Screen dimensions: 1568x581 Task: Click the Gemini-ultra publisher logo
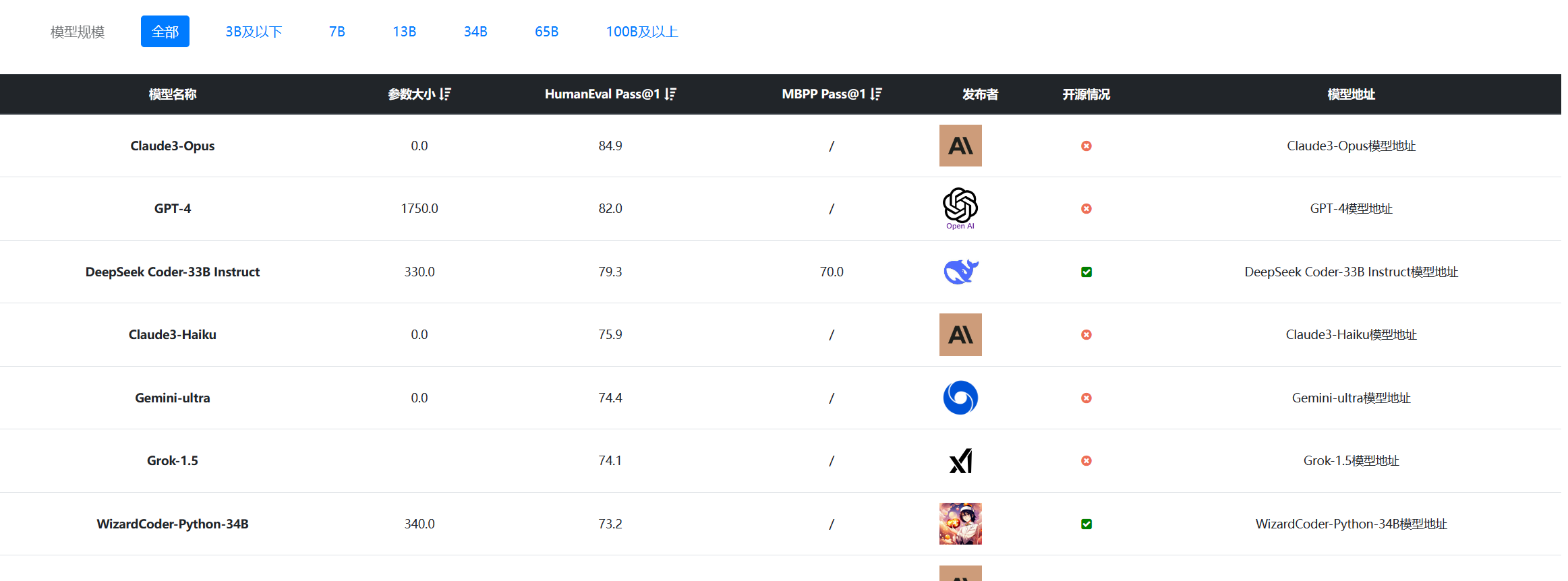point(960,398)
